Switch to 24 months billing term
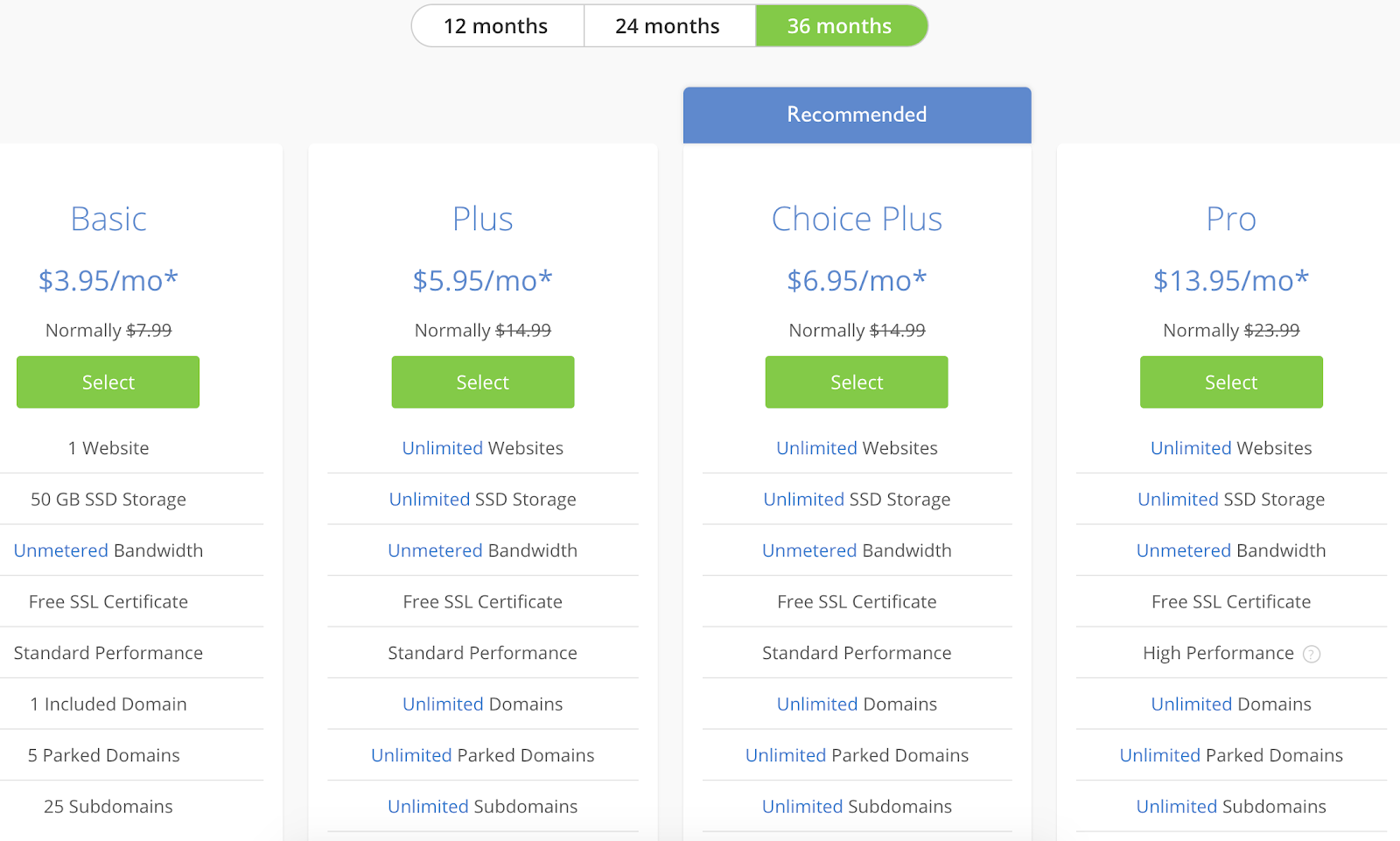 coord(668,26)
